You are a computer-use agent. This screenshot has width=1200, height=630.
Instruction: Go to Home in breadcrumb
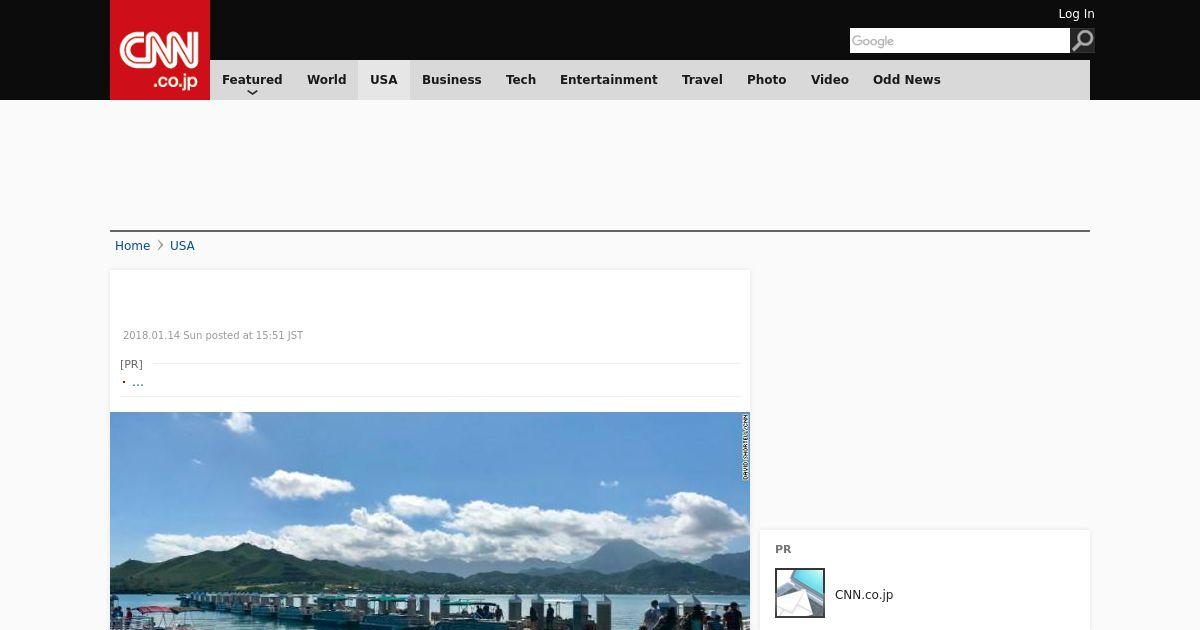(x=132, y=246)
